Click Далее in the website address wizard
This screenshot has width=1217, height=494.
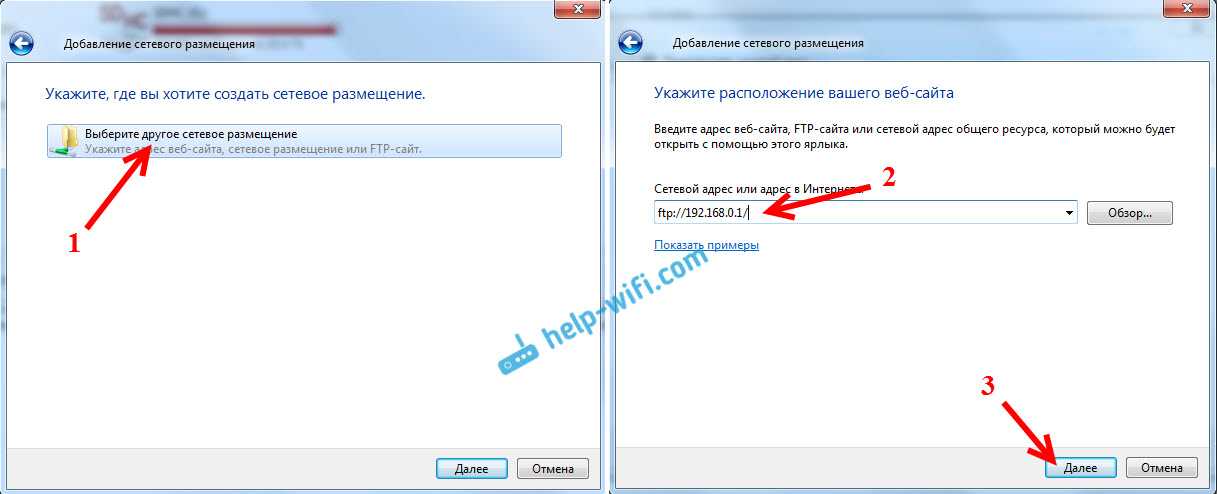pyautogui.click(x=1080, y=467)
